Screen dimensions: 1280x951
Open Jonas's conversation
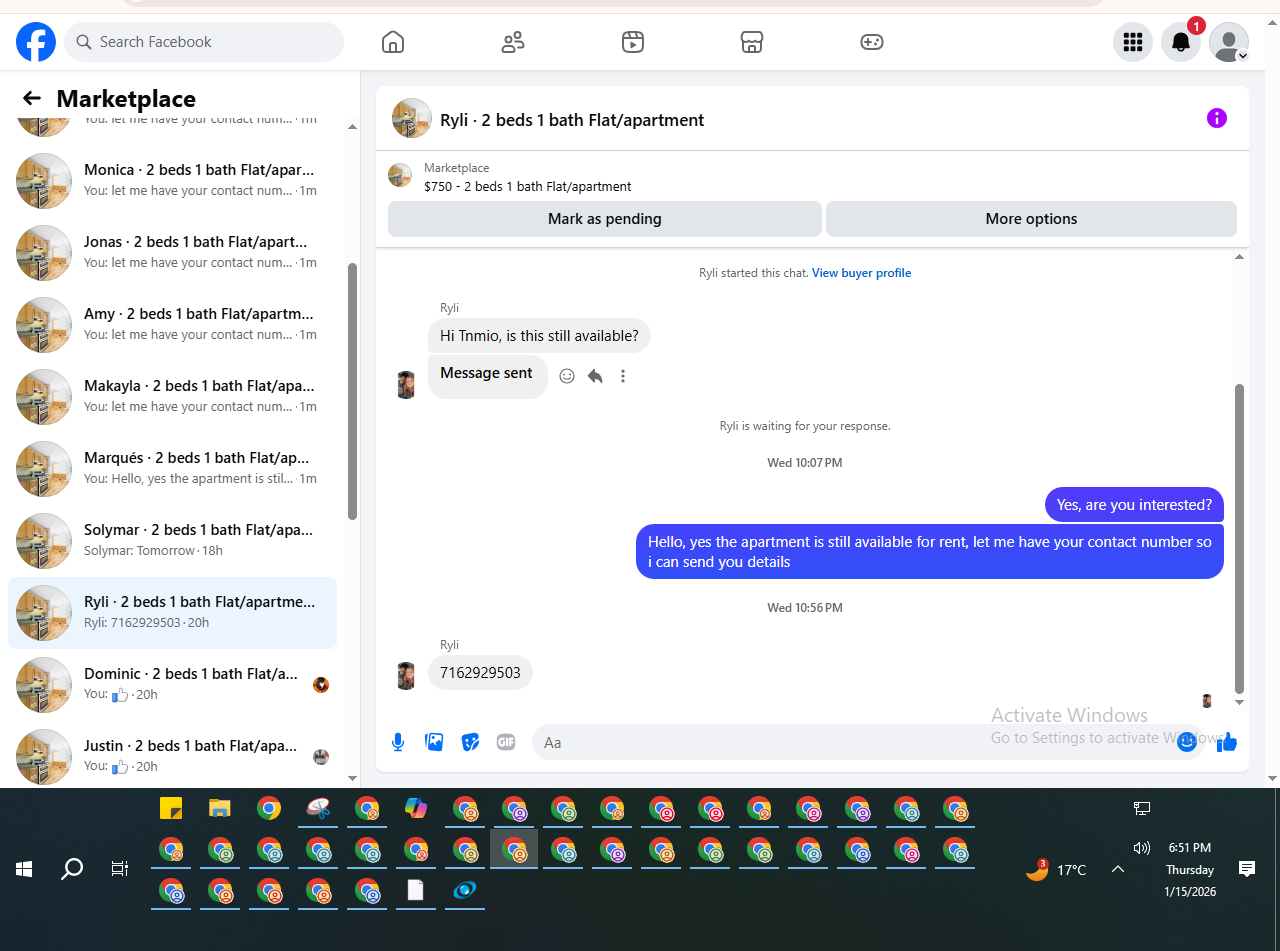pyautogui.click(x=172, y=253)
